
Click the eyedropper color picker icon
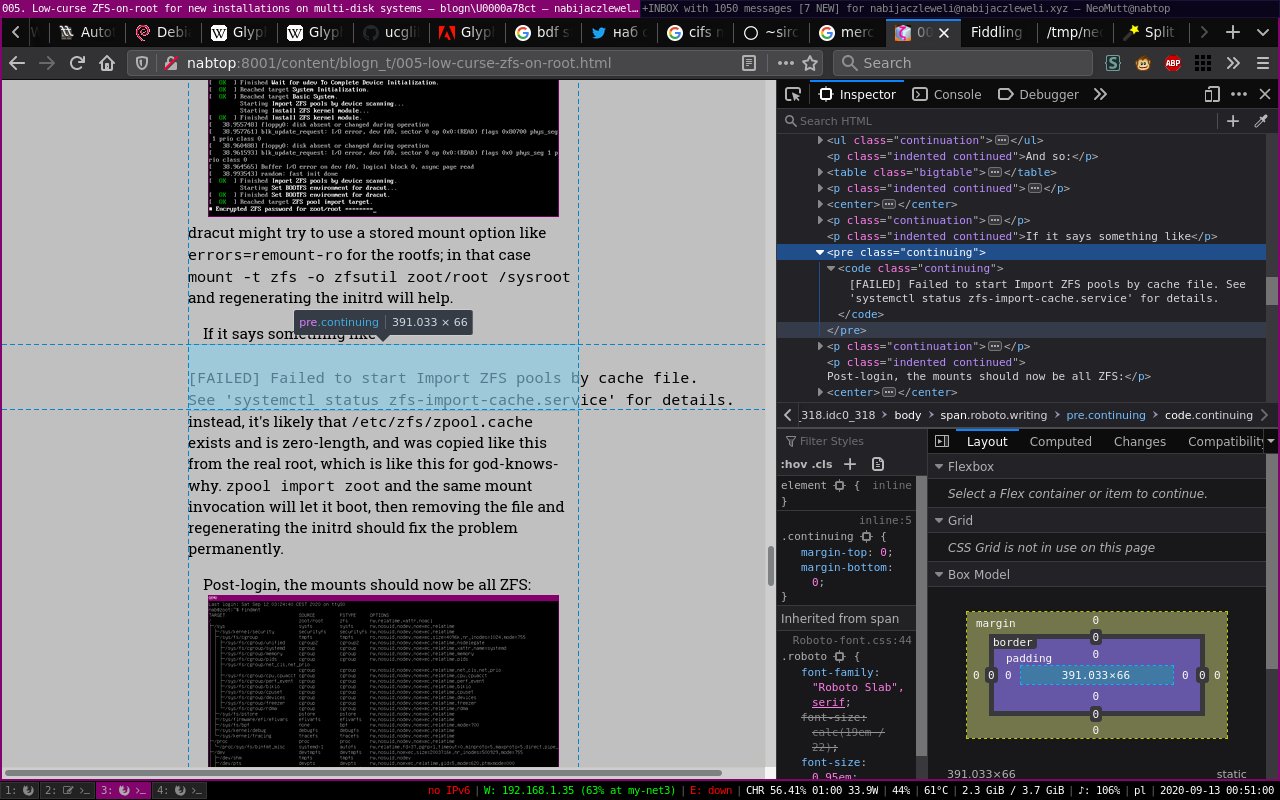1261,121
